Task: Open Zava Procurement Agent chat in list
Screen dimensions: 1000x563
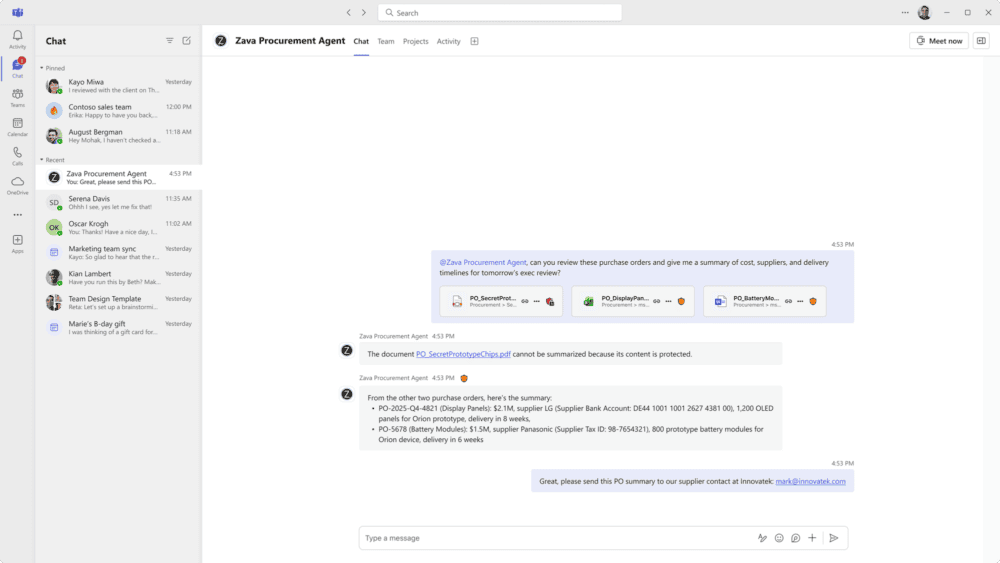Action: point(119,177)
